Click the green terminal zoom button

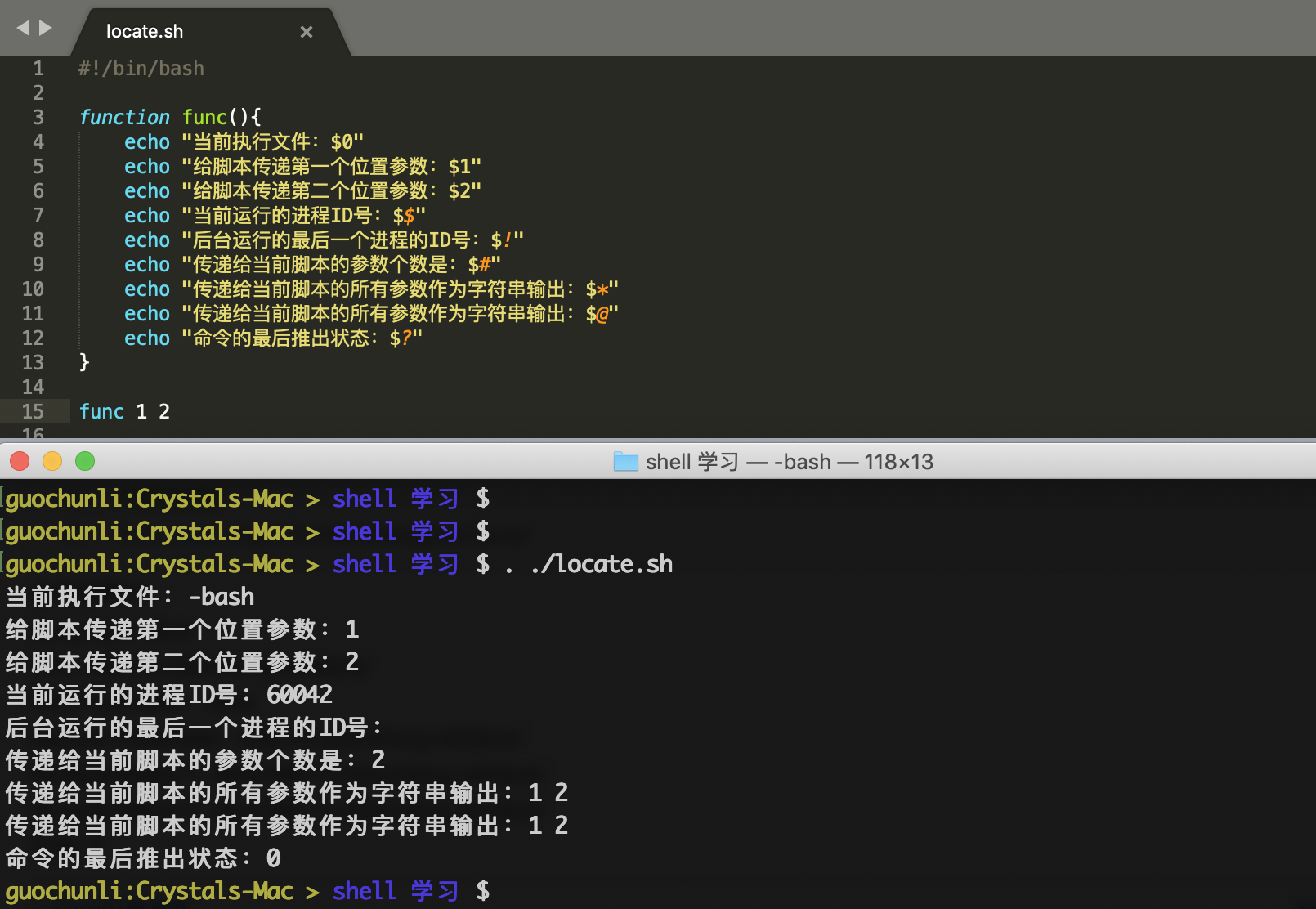coord(85,461)
